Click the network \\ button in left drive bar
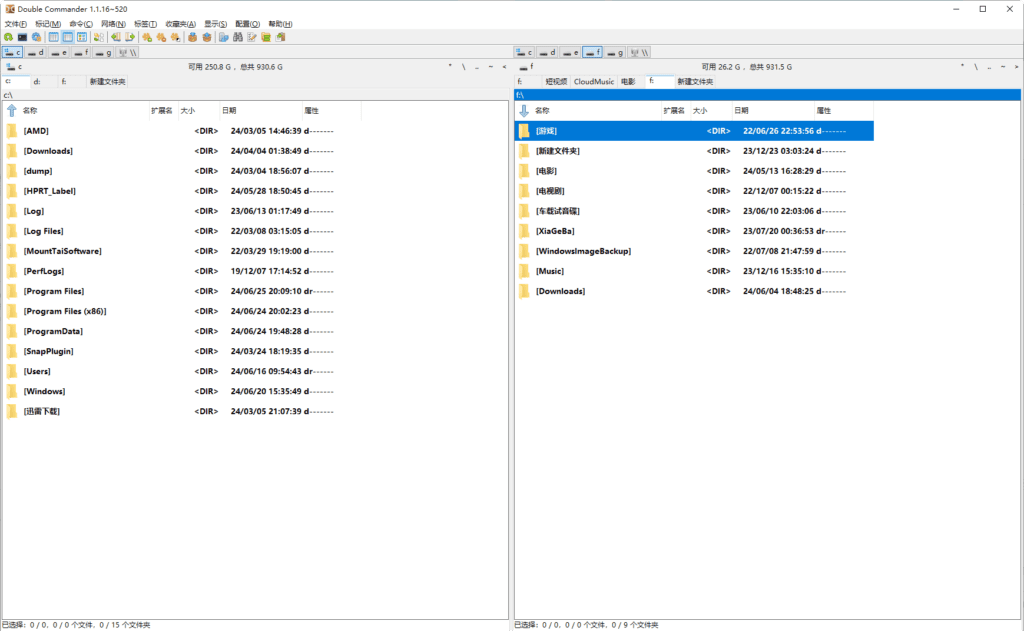Image resolution: width=1024 pixels, height=631 pixels. click(x=128, y=52)
